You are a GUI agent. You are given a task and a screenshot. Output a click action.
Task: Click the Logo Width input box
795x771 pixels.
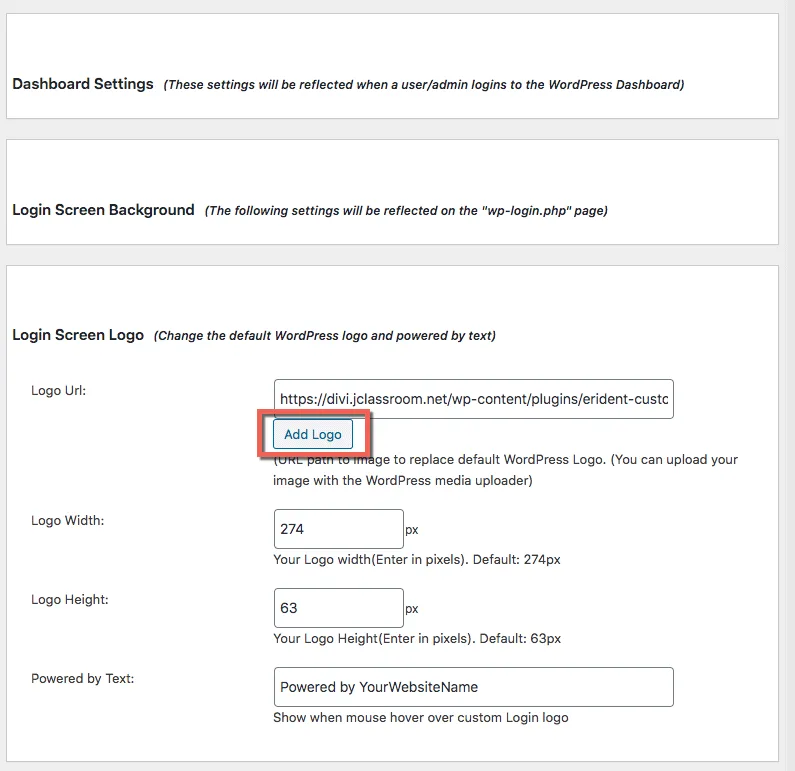(x=338, y=528)
